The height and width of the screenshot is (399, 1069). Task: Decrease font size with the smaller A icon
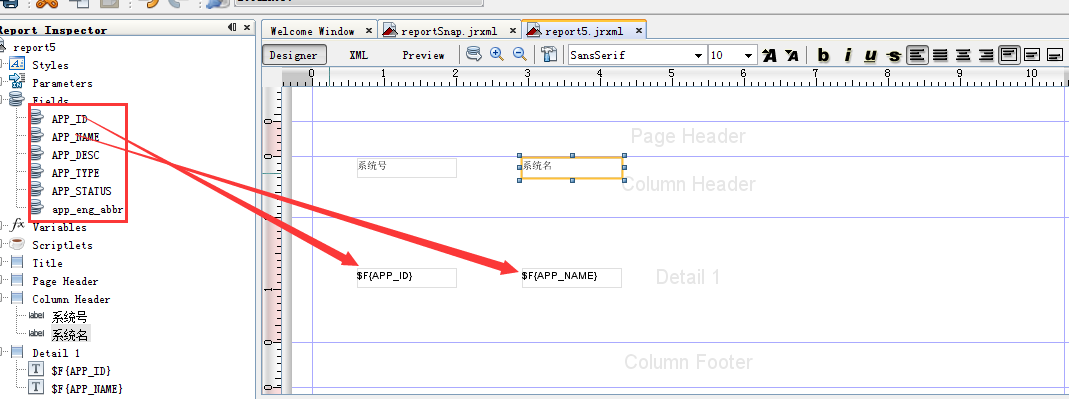point(792,55)
